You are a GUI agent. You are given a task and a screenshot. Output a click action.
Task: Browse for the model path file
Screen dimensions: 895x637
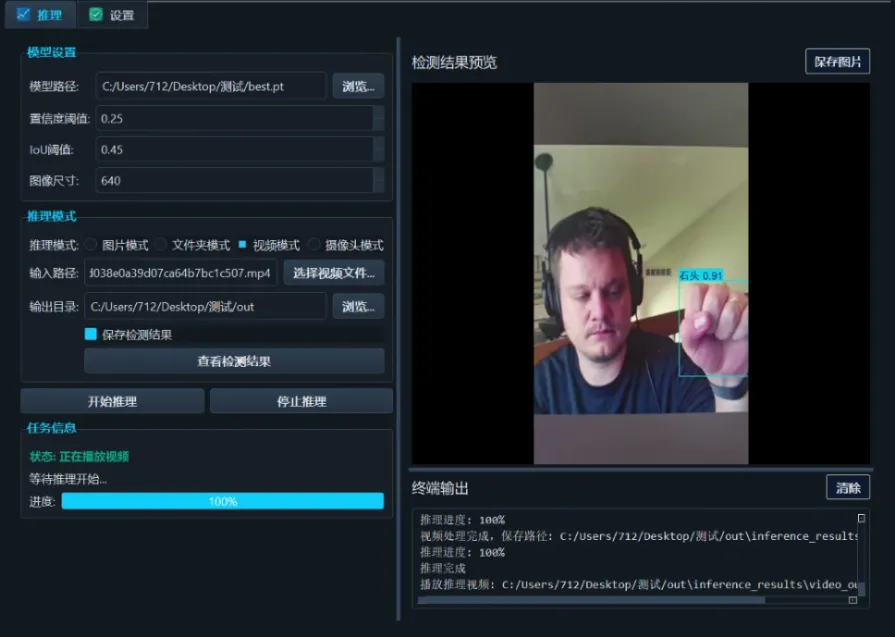click(x=358, y=86)
